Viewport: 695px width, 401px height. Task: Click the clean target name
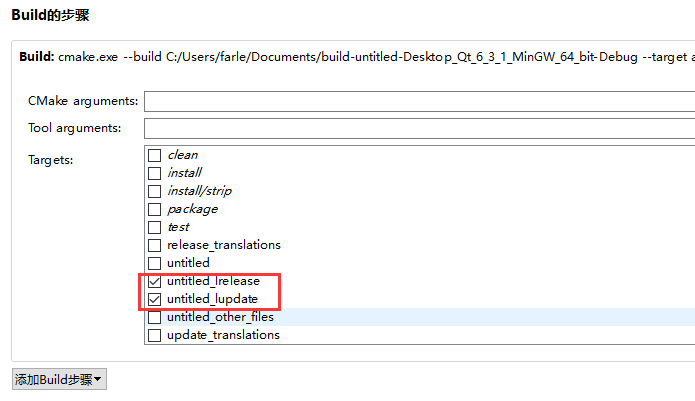tap(183, 155)
